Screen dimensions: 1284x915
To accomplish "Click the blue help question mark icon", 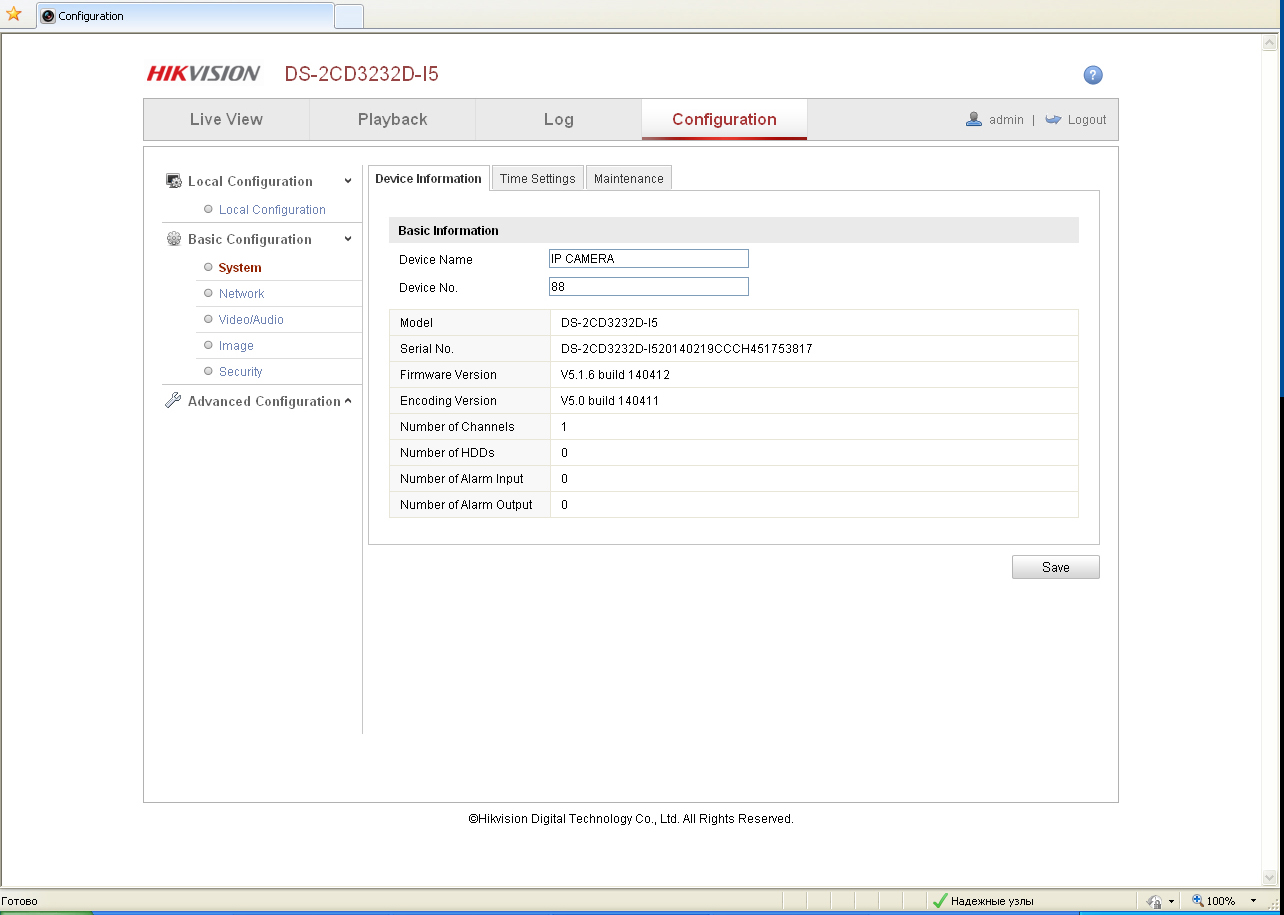I will click(1093, 75).
